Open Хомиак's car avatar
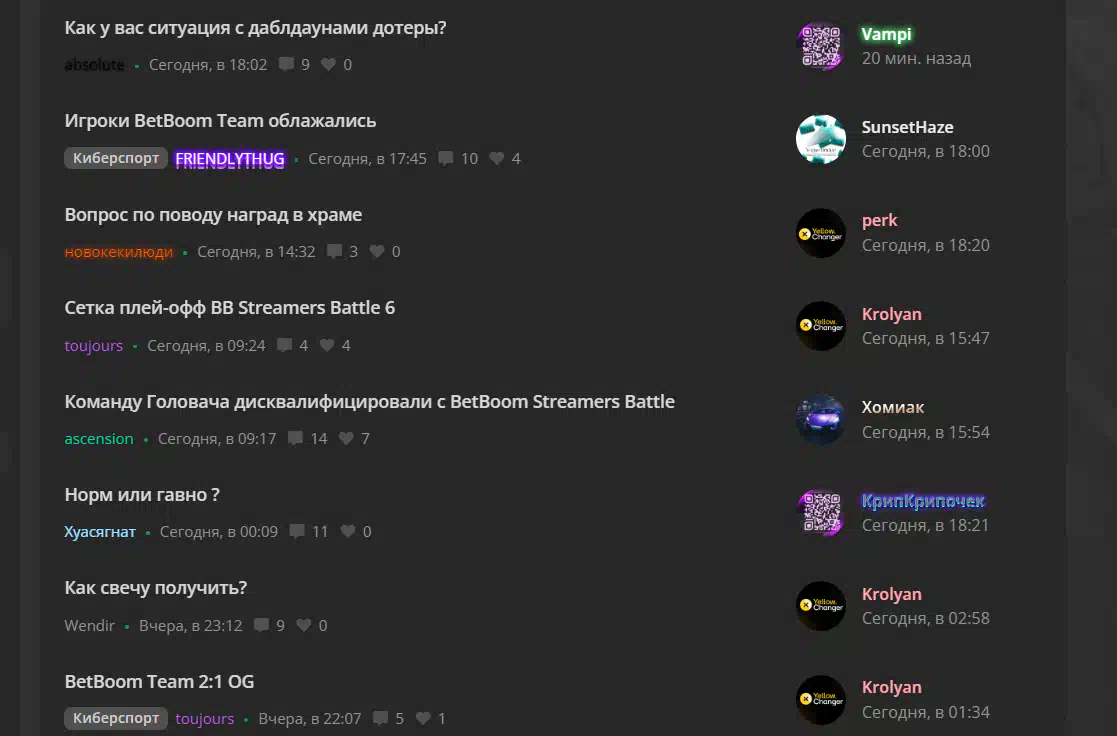Image resolution: width=1117 pixels, height=736 pixels. tap(821, 420)
